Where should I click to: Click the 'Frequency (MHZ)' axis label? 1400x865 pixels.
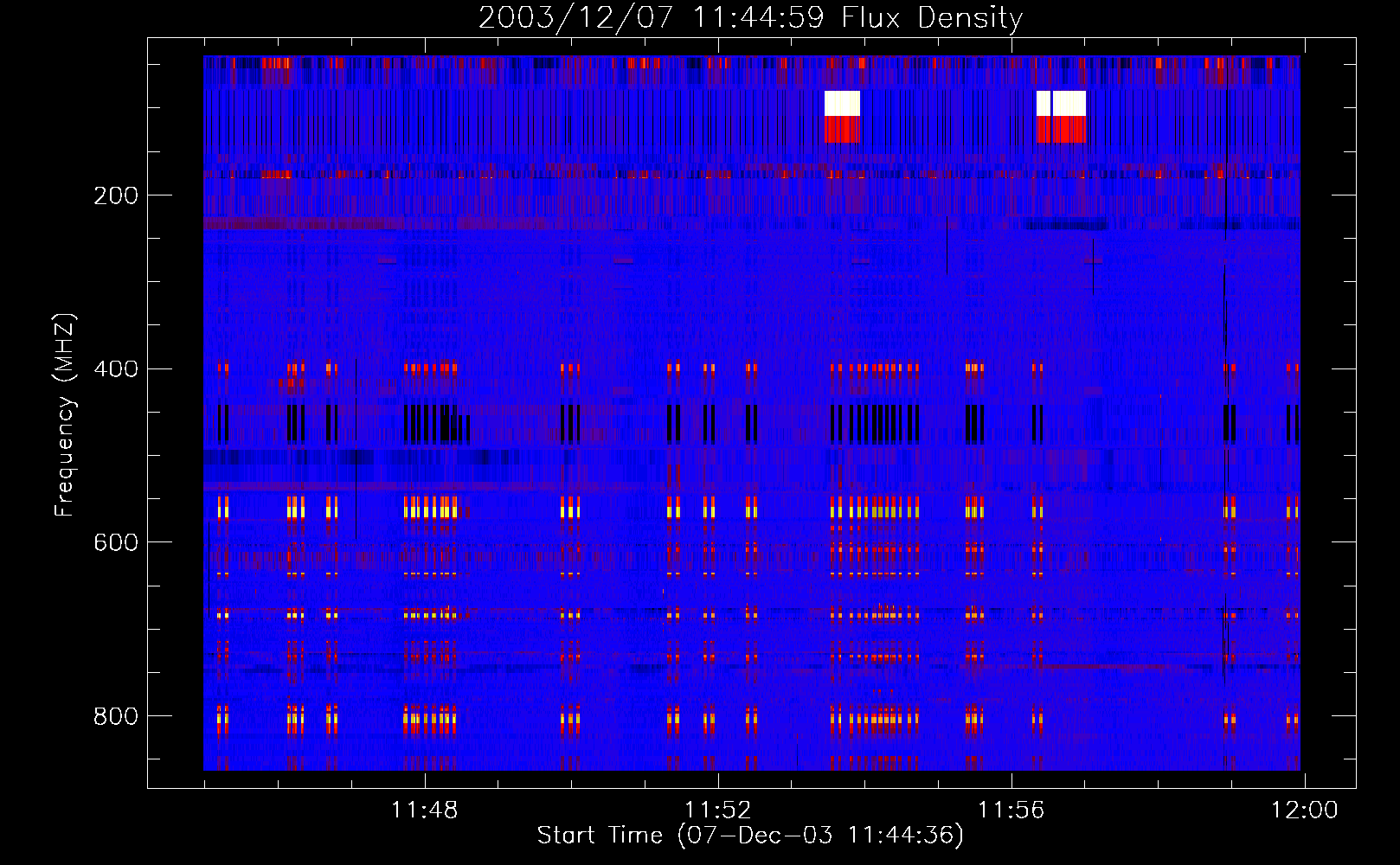click(x=65, y=414)
